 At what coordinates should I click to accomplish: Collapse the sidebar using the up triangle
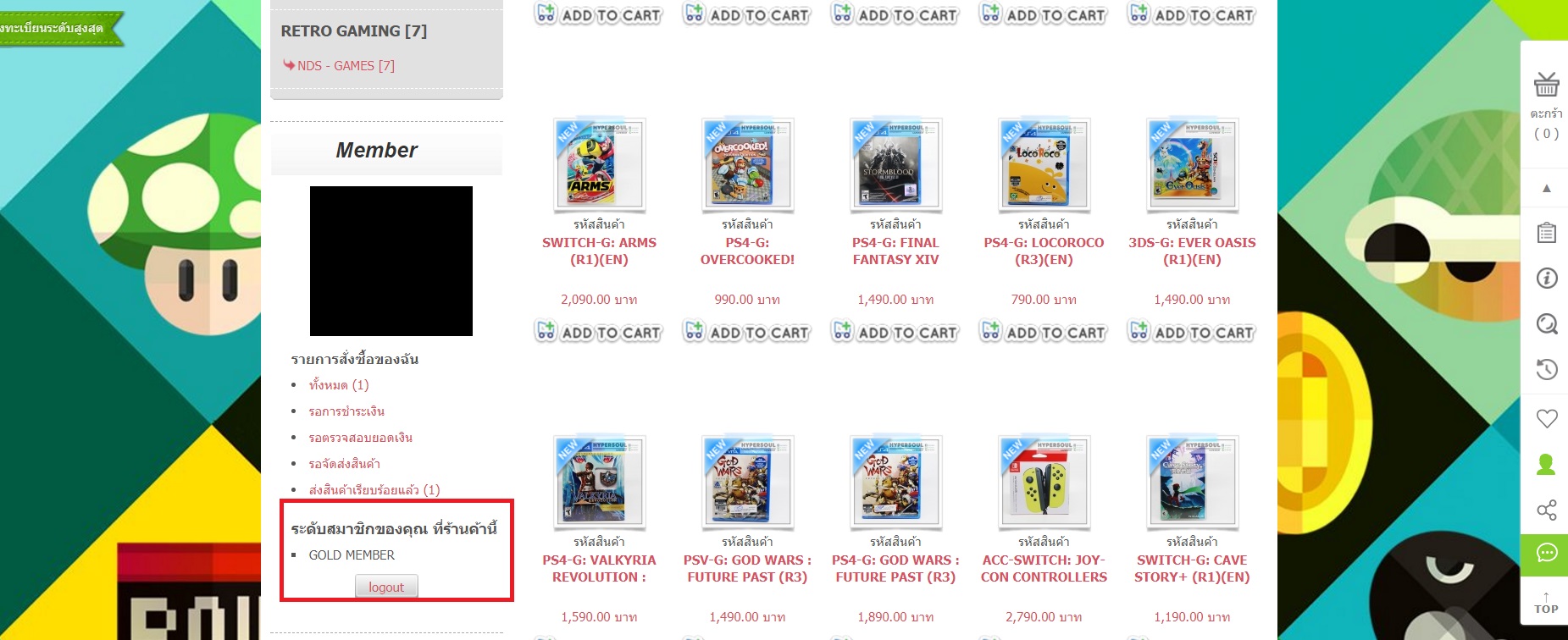coord(1546,188)
